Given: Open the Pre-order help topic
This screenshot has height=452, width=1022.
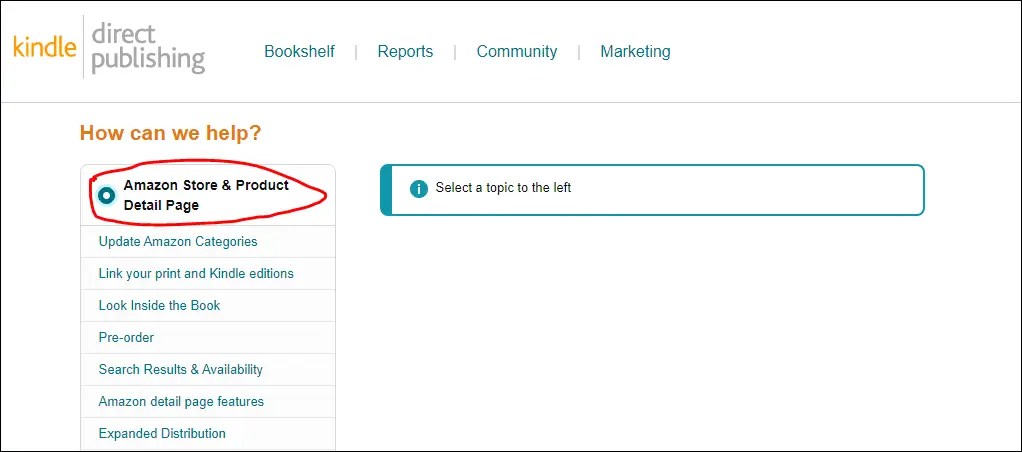Looking at the screenshot, I should pos(208,337).
